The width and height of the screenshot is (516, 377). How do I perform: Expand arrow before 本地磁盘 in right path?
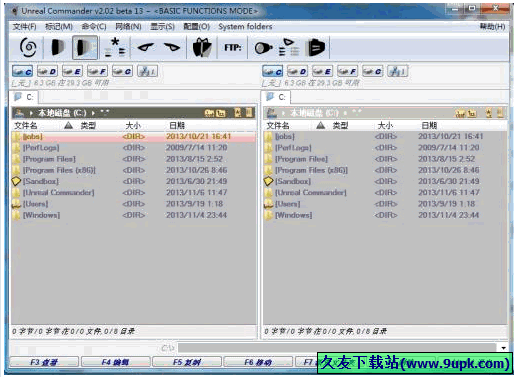tap(283, 113)
